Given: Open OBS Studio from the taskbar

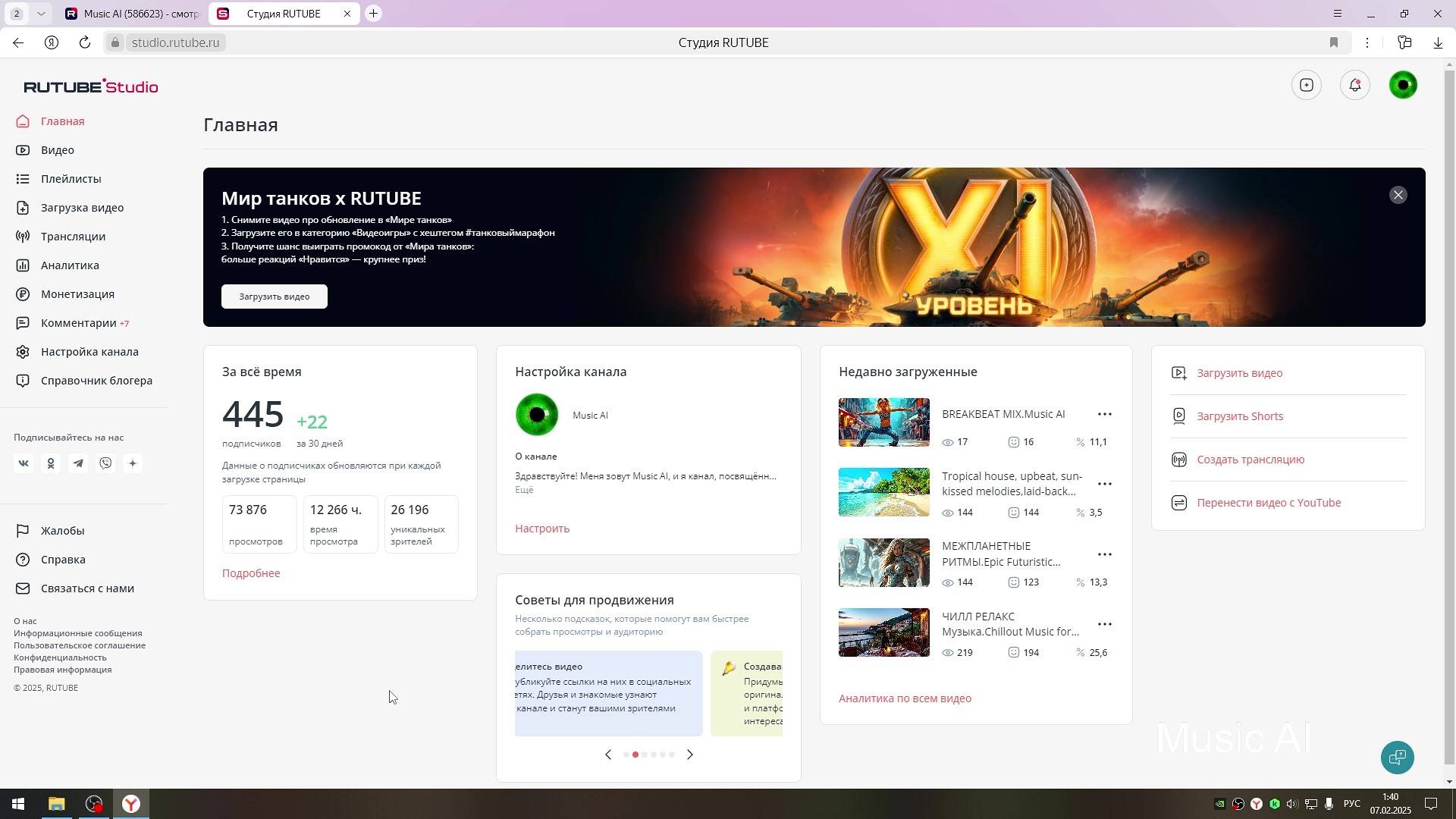Looking at the screenshot, I should coord(94,804).
